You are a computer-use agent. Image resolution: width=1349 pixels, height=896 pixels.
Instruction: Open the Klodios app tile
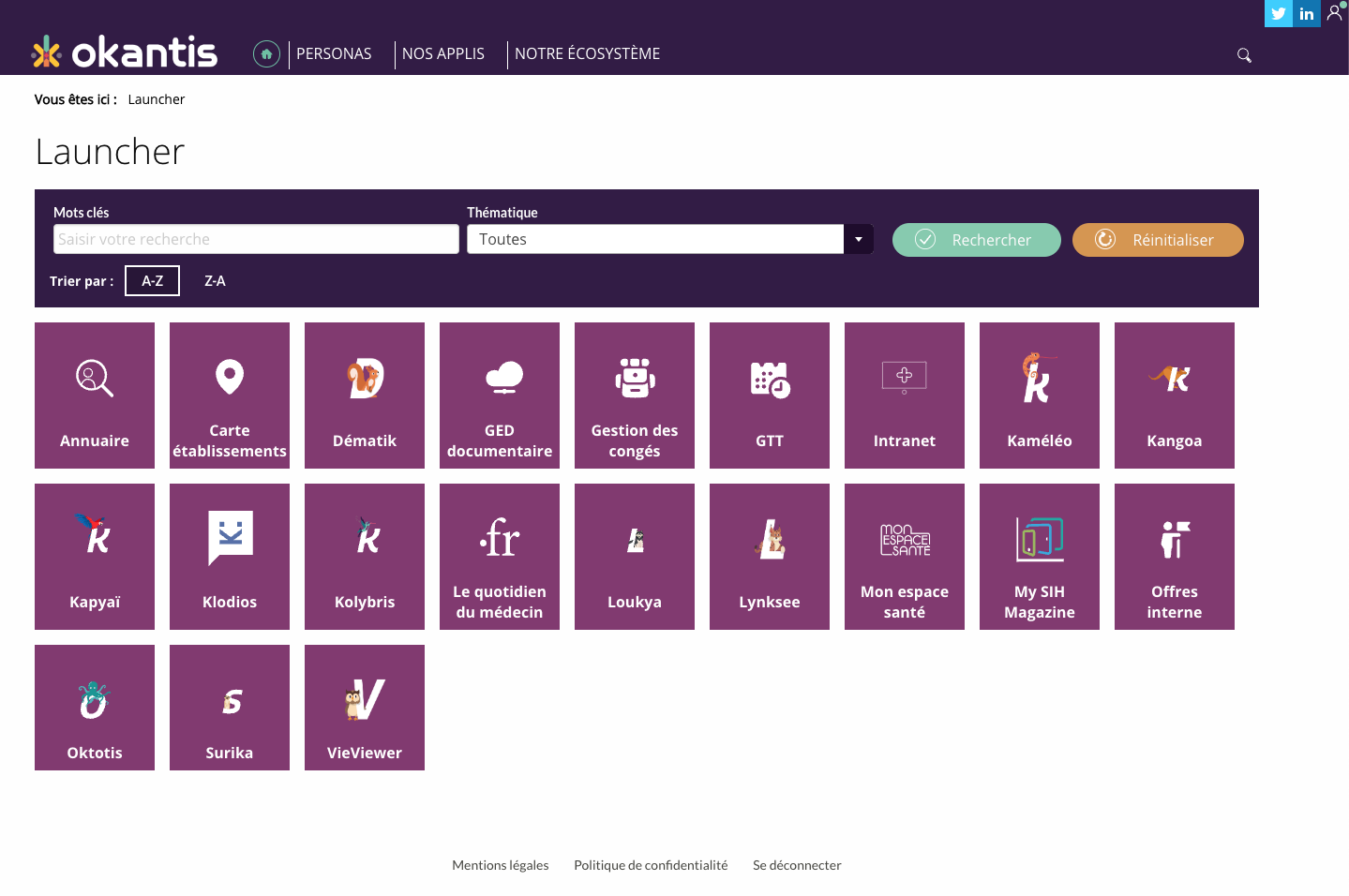coord(230,557)
